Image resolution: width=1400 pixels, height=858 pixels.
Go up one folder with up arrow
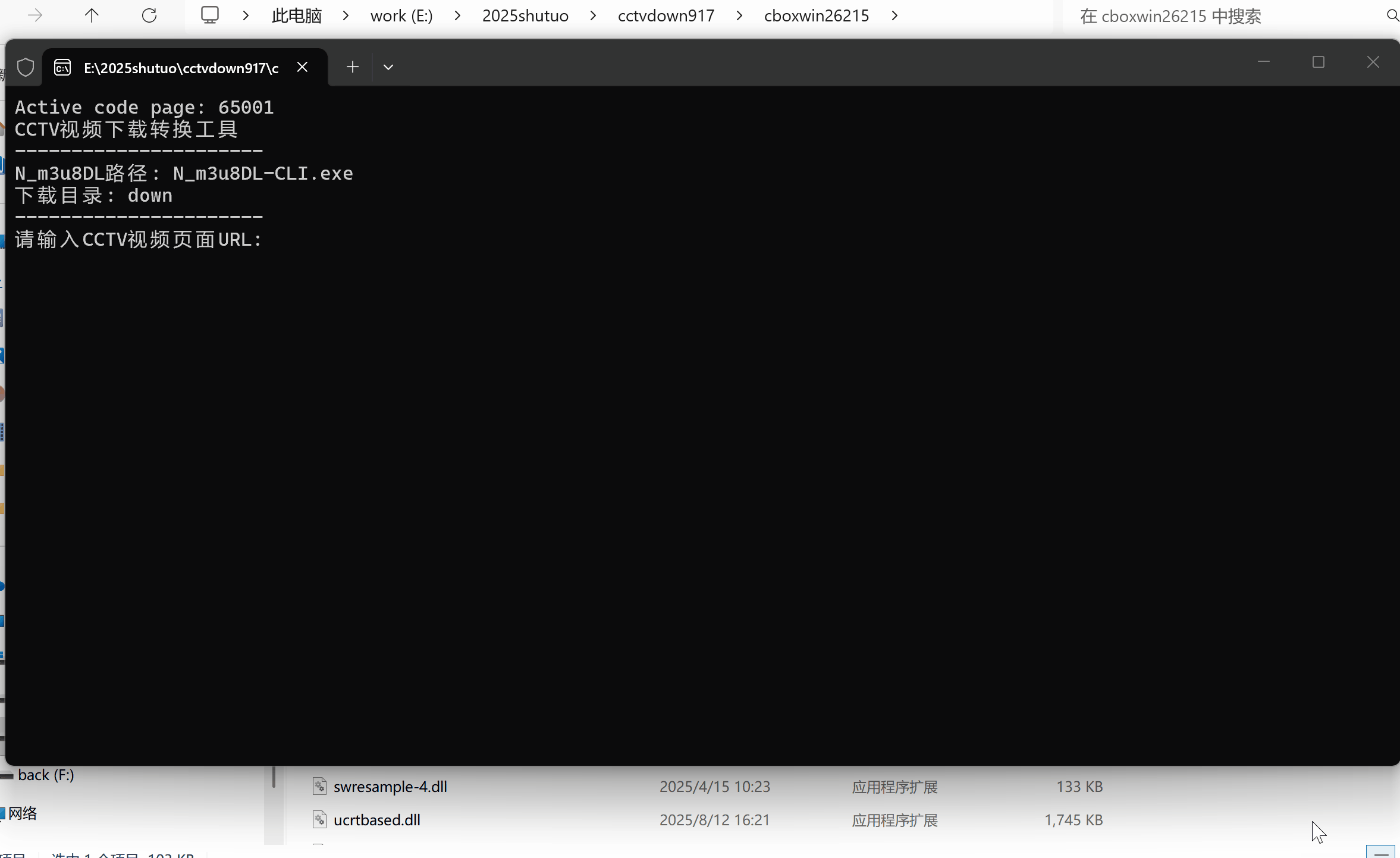coord(92,15)
